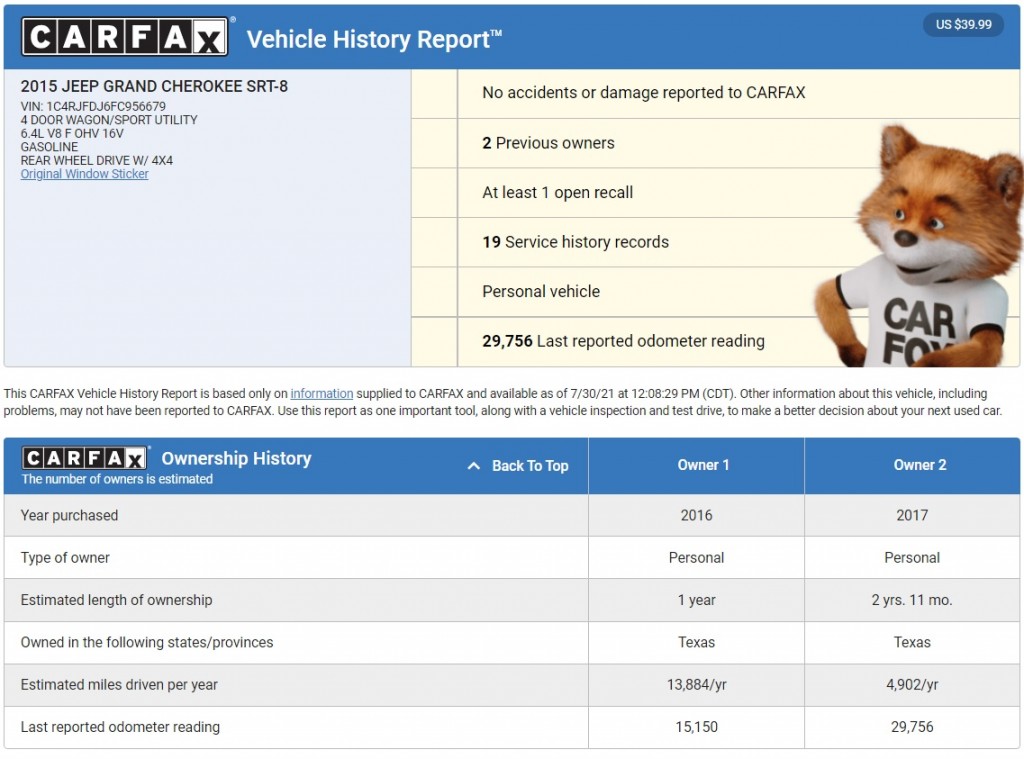Click the CARFAX logo in the header
This screenshot has width=1024, height=759.
click(125, 37)
